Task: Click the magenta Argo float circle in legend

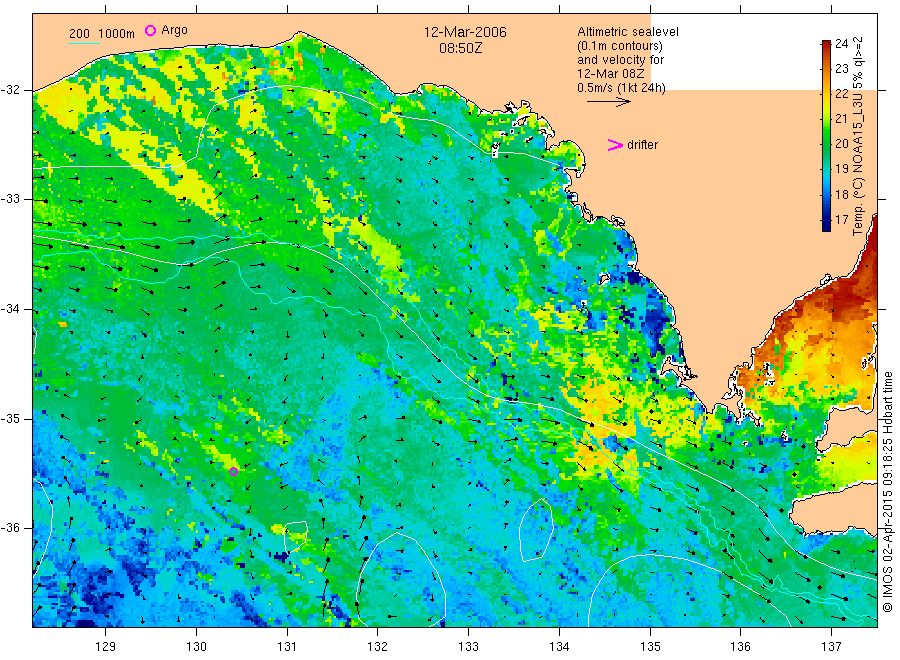Action: pyautogui.click(x=150, y=30)
